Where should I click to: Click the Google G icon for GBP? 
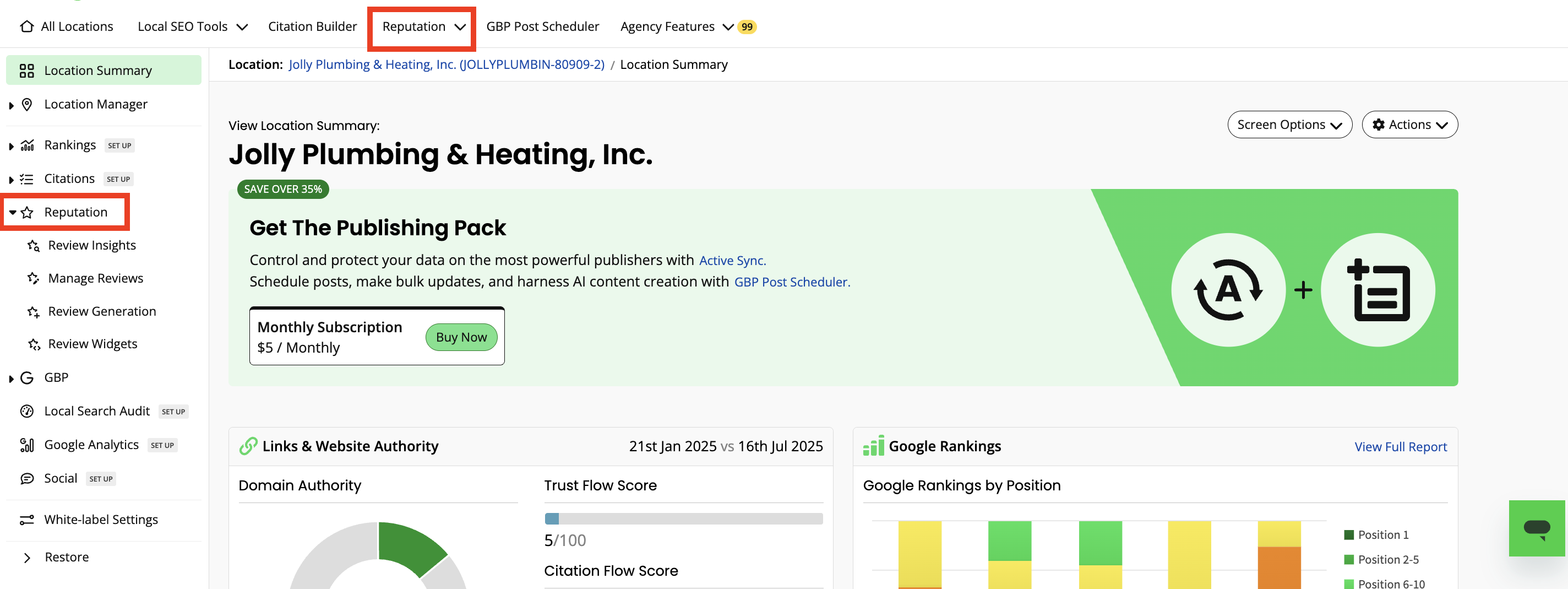point(27,377)
